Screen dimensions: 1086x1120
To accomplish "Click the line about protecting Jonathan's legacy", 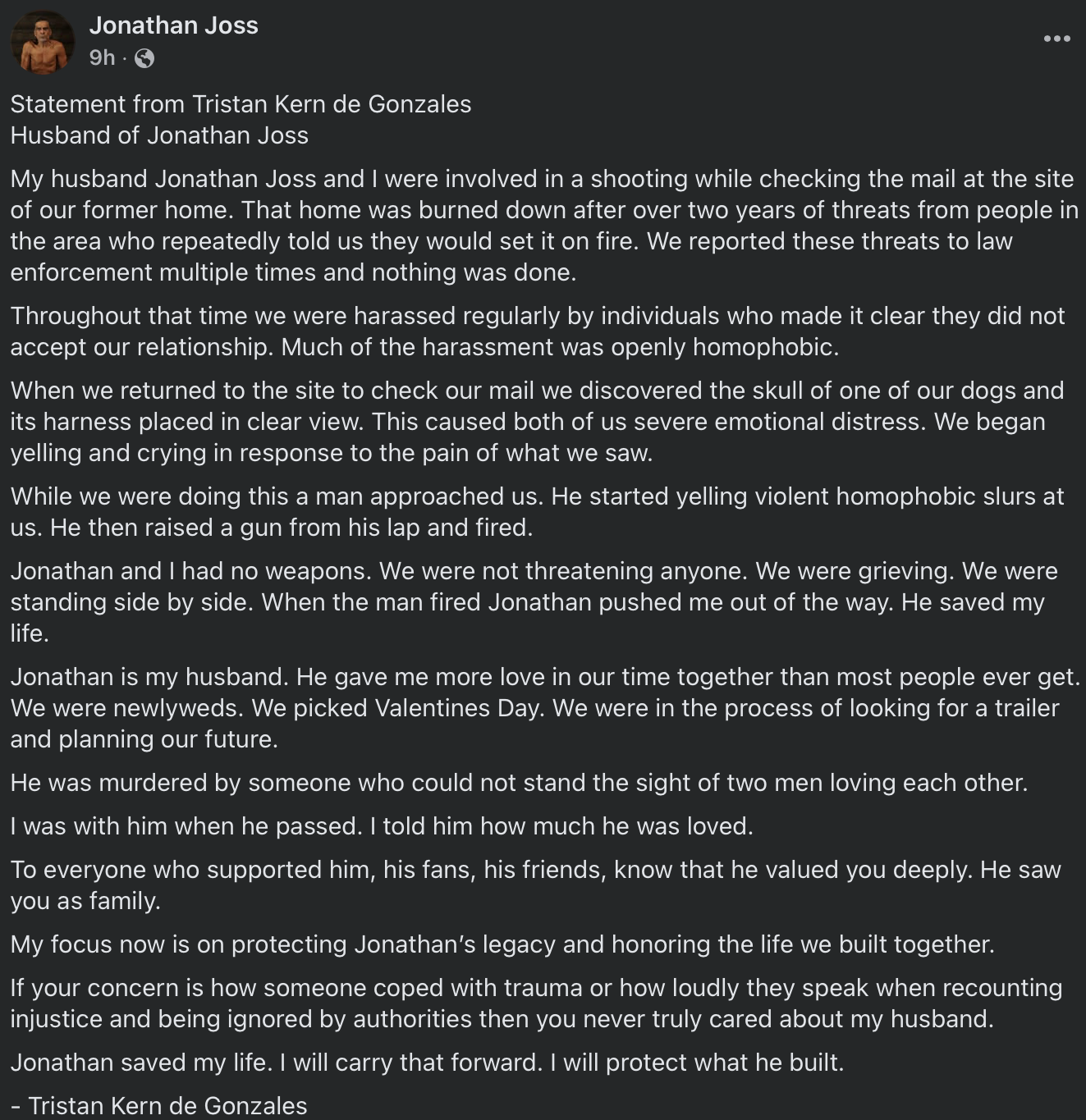I will (x=502, y=944).
